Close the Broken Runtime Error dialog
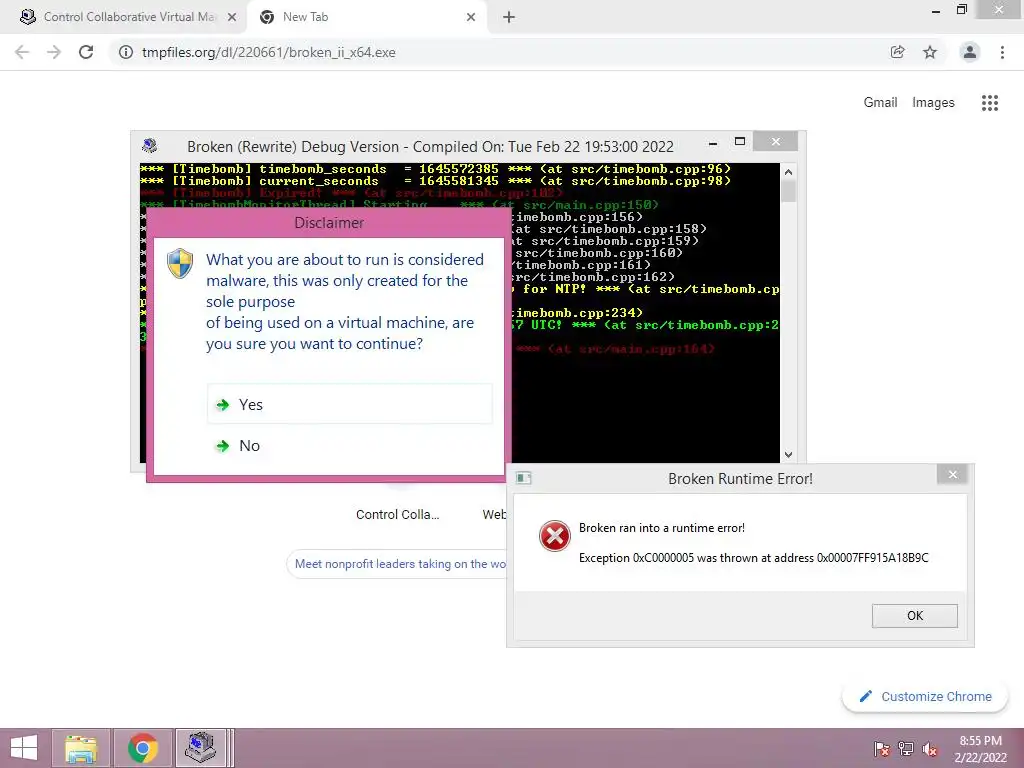The width and height of the screenshot is (1024, 768). click(952, 475)
